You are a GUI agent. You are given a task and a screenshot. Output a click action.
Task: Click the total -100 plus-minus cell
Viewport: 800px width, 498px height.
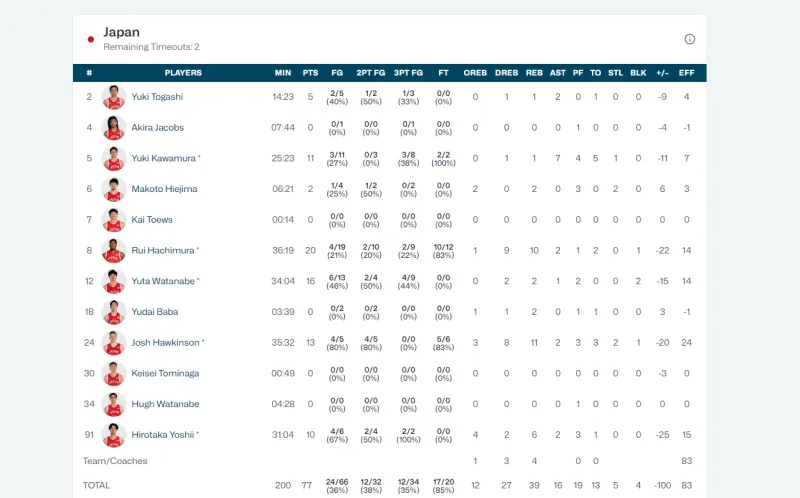[662, 485]
